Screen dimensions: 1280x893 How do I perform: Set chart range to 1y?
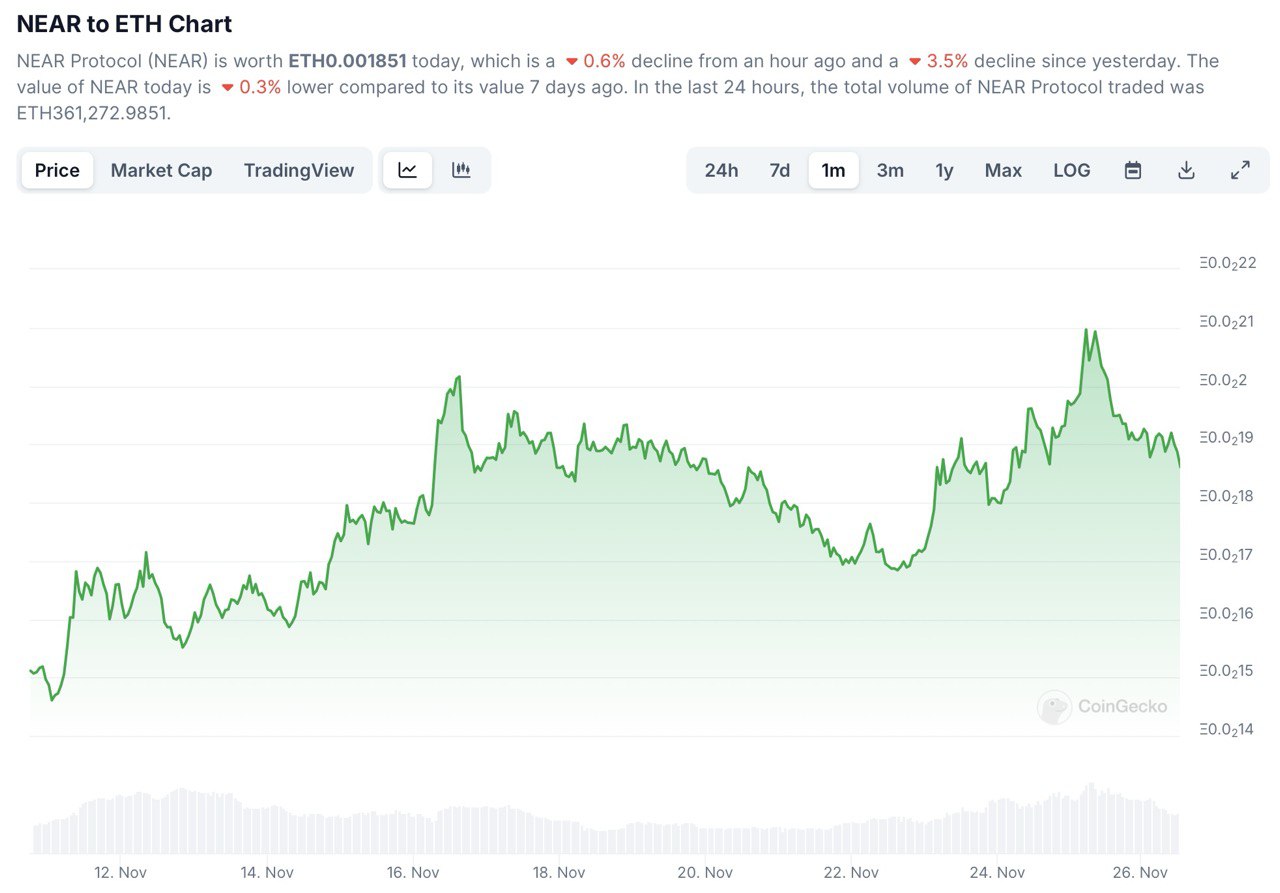pyautogui.click(x=944, y=170)
